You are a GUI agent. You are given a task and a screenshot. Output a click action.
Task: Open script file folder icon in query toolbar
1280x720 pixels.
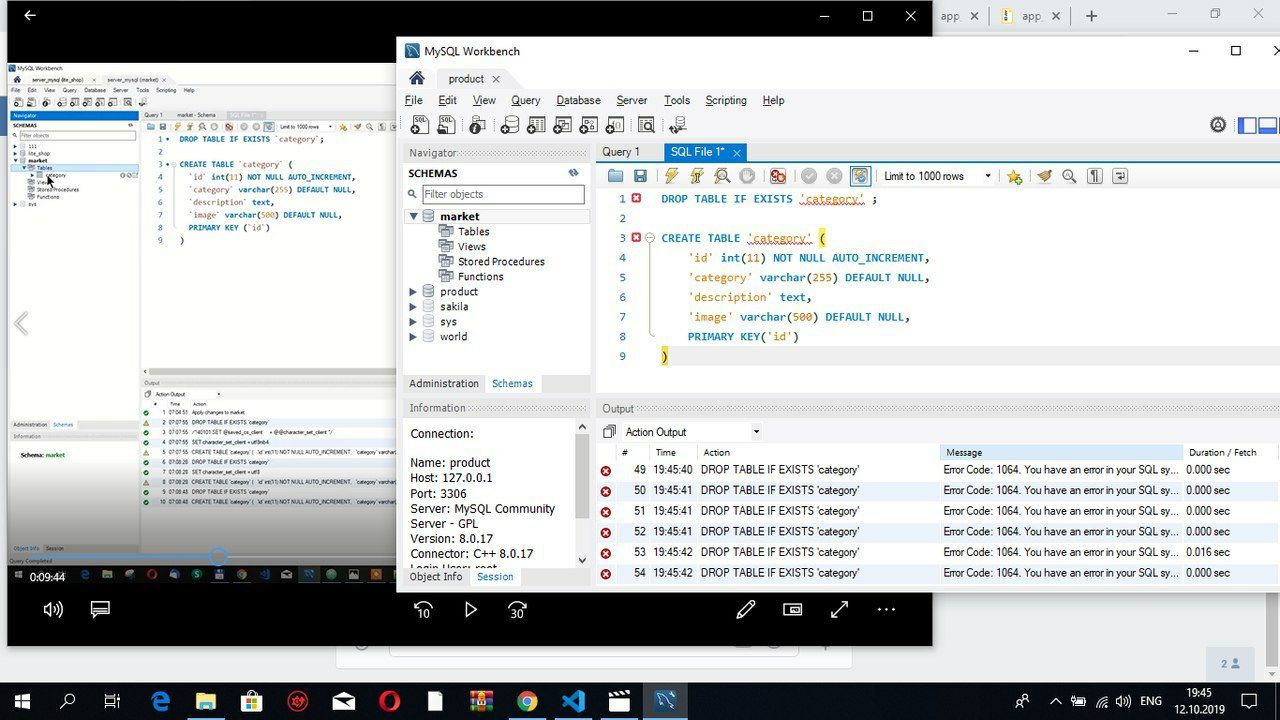coord(615,176)
